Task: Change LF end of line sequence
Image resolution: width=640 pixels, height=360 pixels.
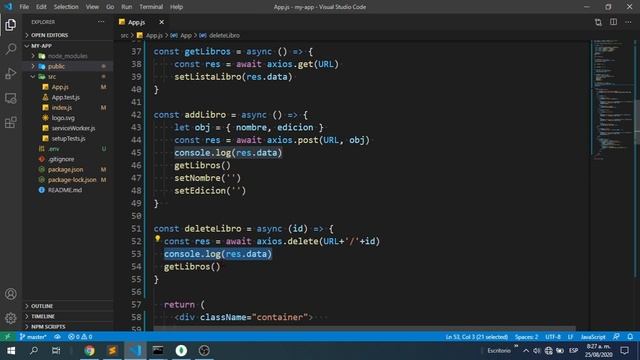Action: (570, 337)
